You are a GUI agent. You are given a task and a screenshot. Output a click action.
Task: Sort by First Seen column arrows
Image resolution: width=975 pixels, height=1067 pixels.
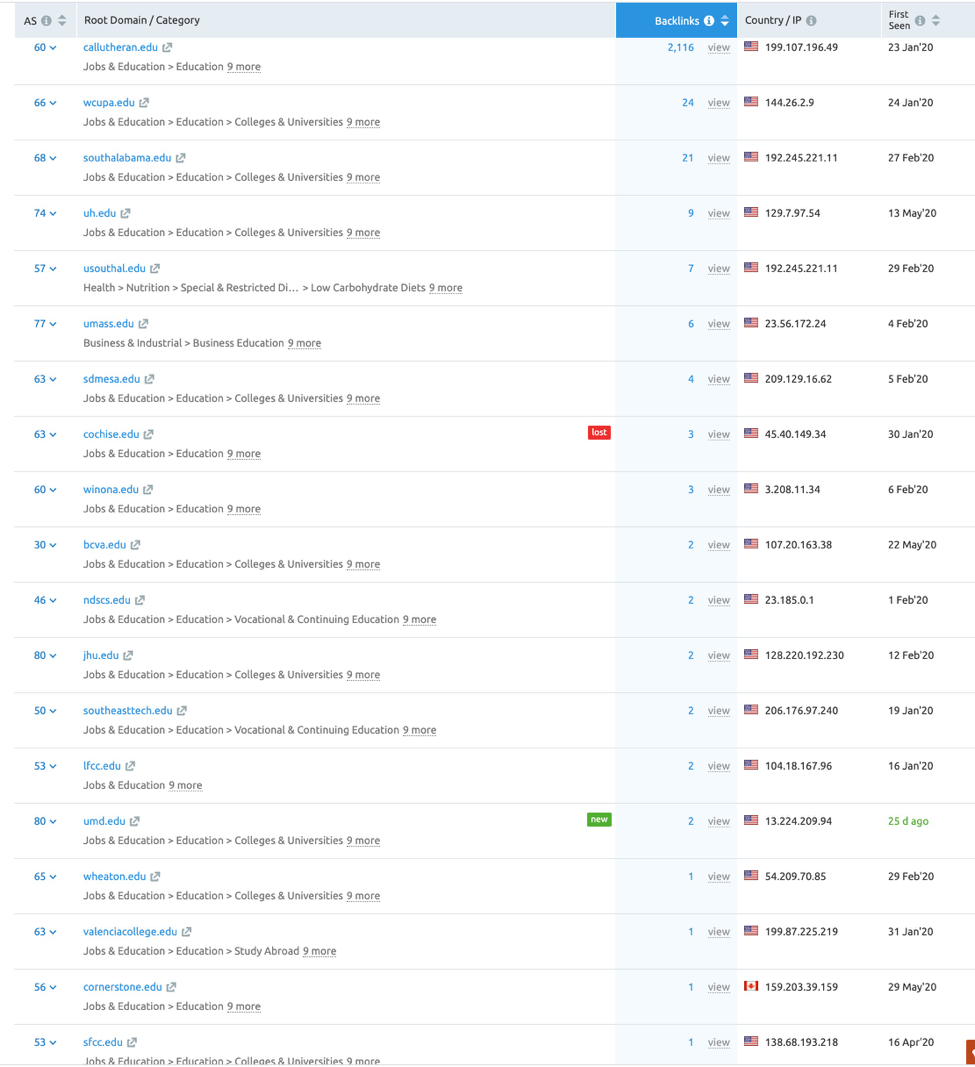(x=936, y=20)
